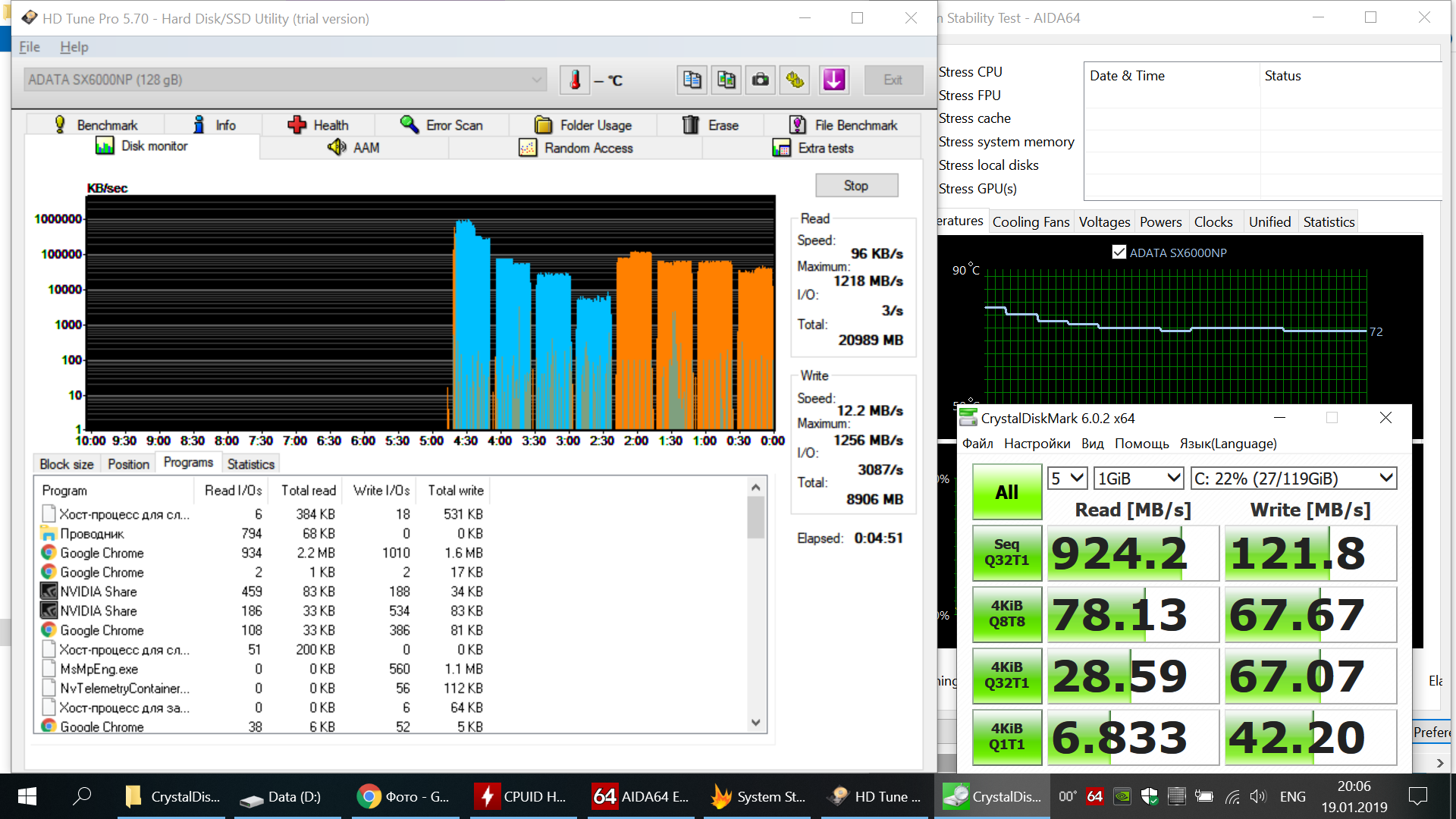
Task: Select the Statistics sub-tab below the graph
Action: pos(250,464)
